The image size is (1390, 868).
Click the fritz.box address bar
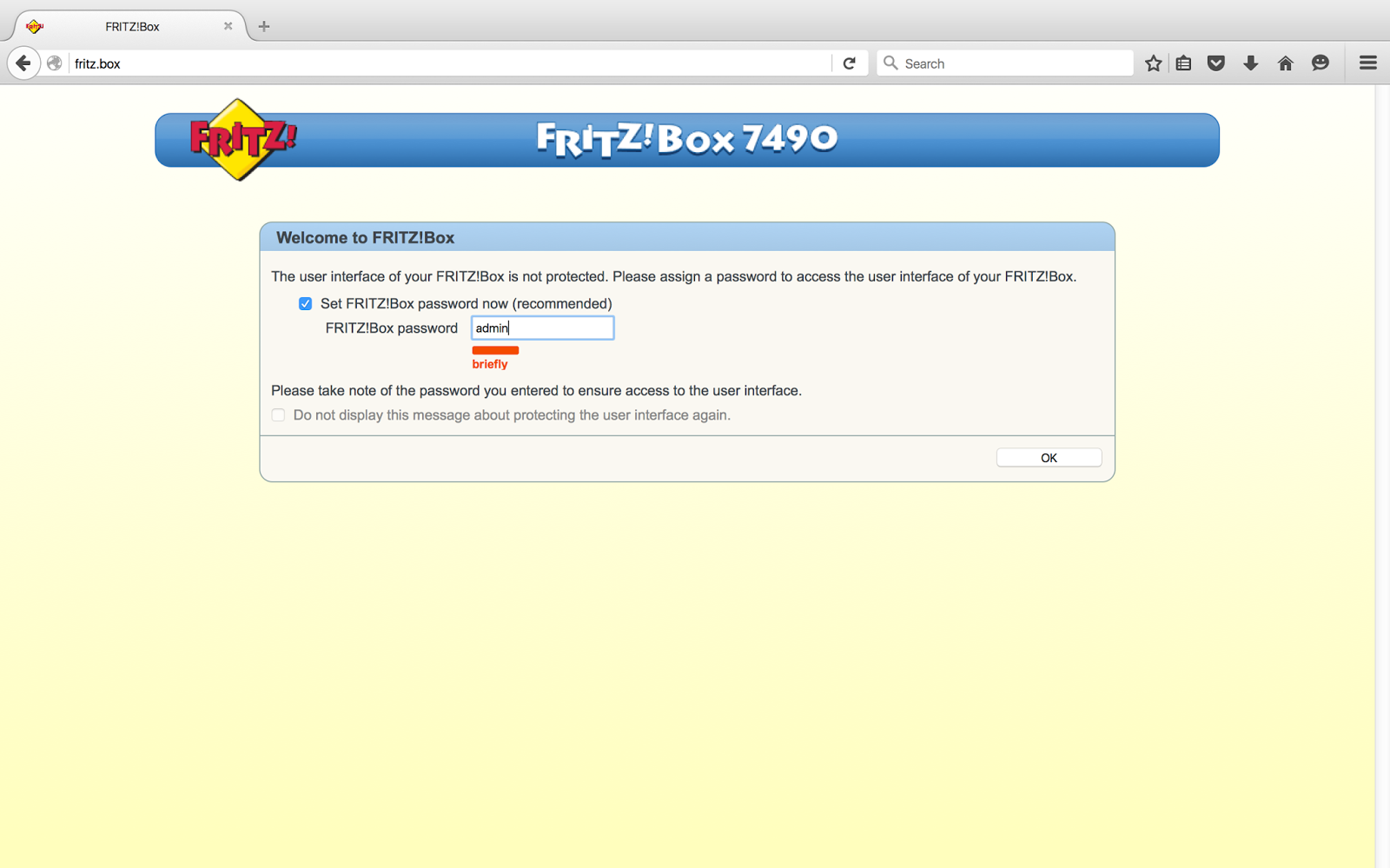pyautogui.click(x=450, y=63)
